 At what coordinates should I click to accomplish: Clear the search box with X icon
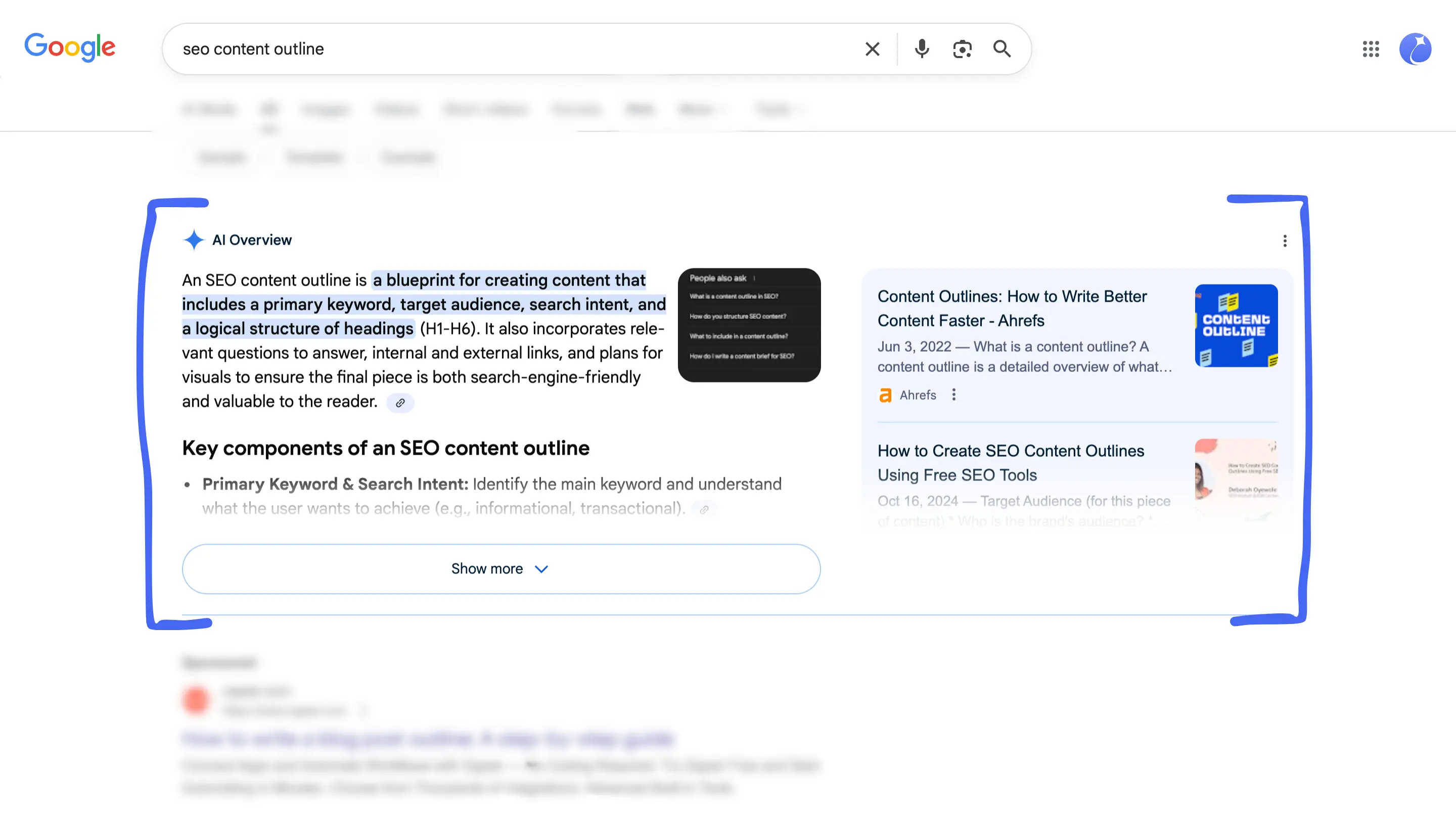pyautogui.click(x=872, y=49)
